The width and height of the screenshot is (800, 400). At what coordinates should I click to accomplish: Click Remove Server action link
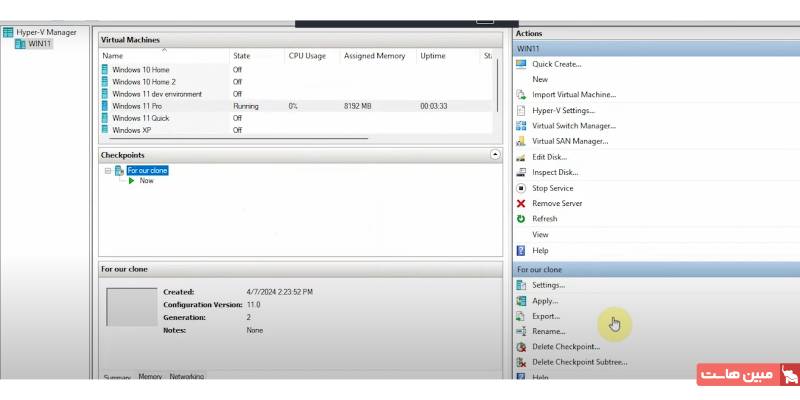pyautogui.click(x=557, y=204)
